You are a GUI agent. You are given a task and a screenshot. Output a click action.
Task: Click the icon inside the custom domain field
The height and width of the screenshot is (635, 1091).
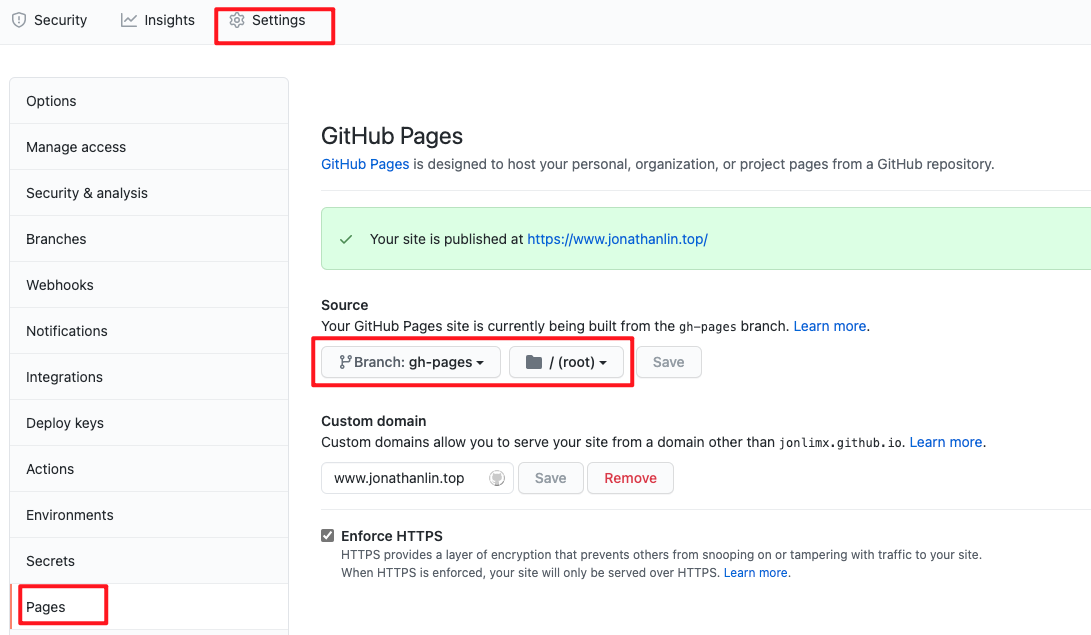(x=496, y=478)
